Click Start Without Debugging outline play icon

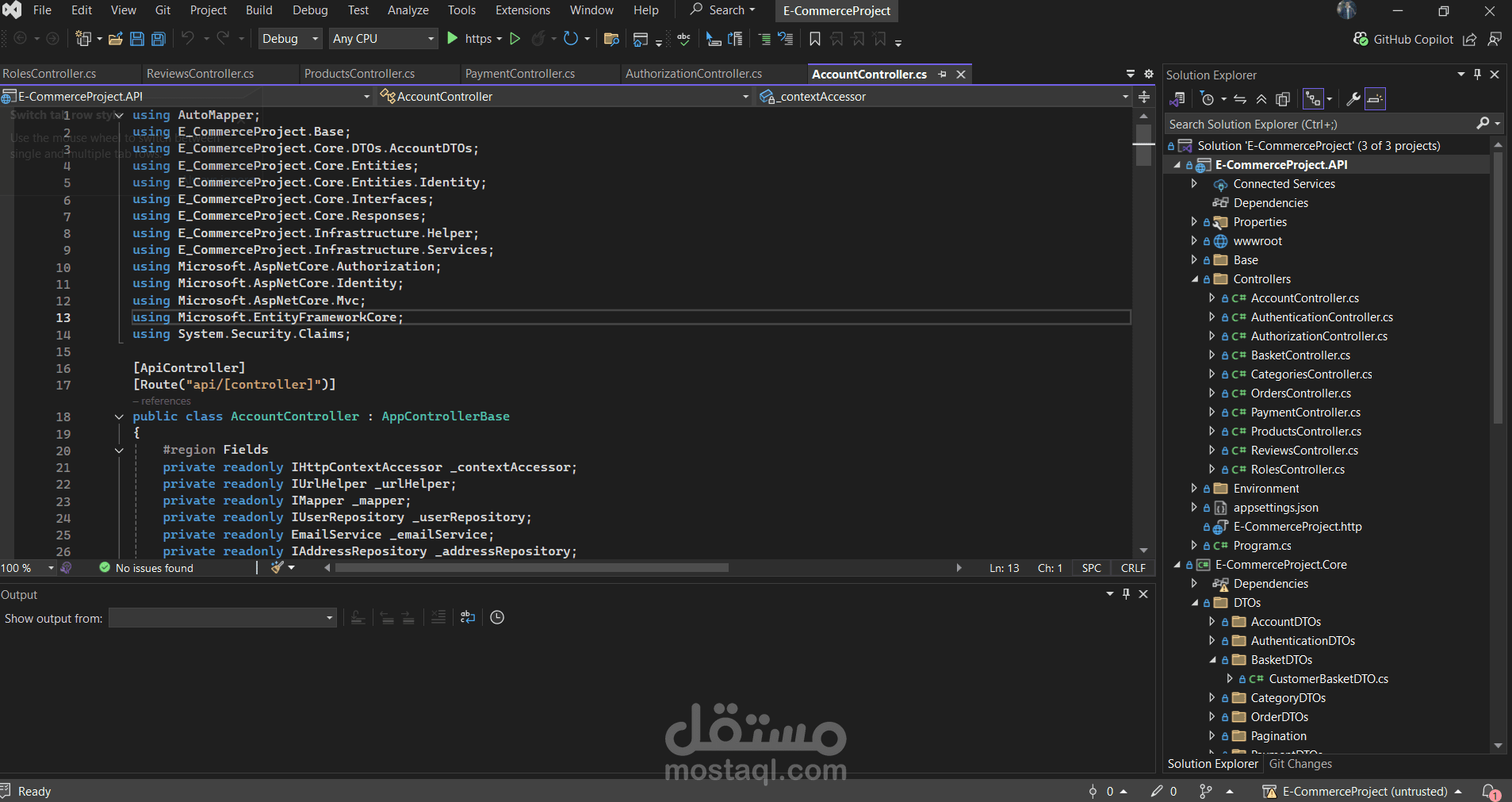pos(515,39)
